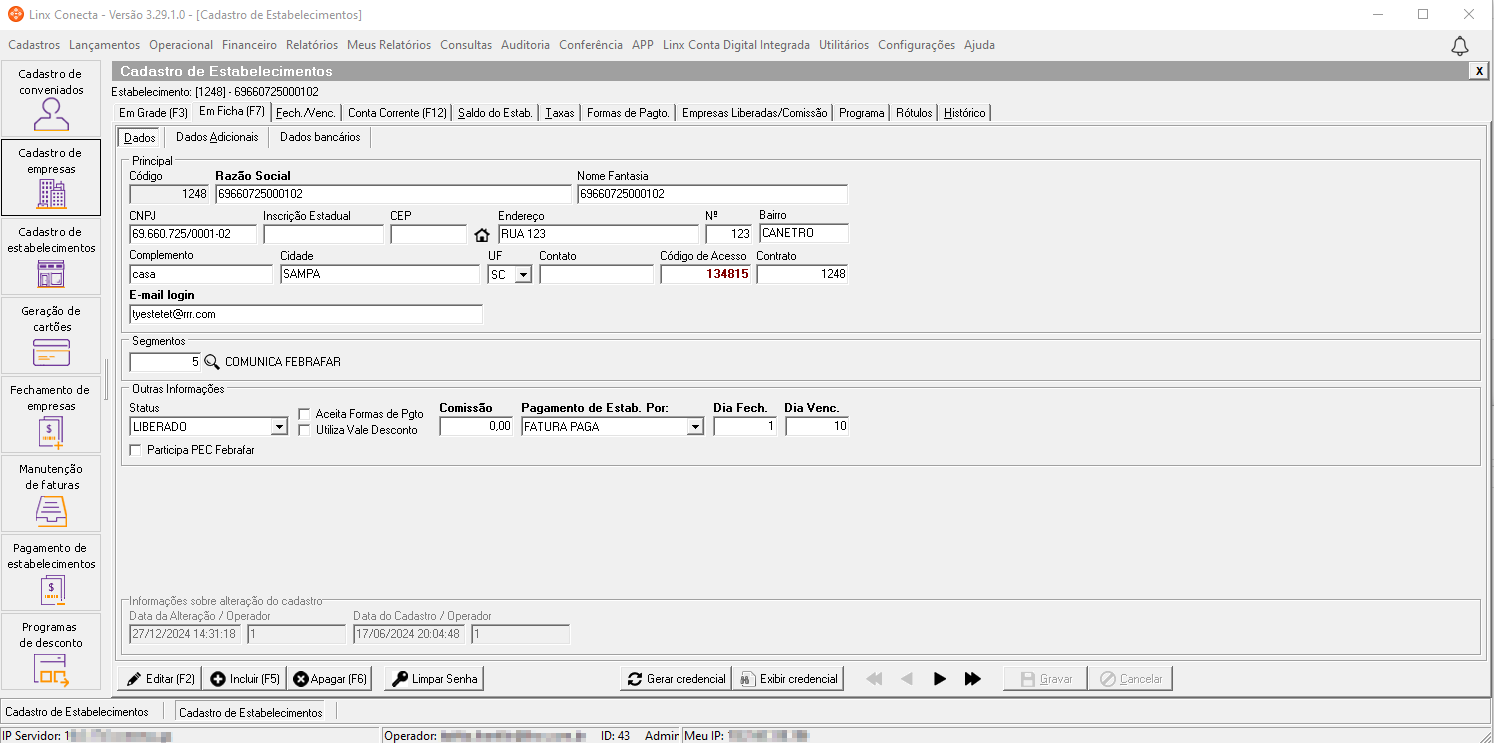Select the Dados bancários sub-tab
The image size is (1494, 743).
tap(320, 137)
